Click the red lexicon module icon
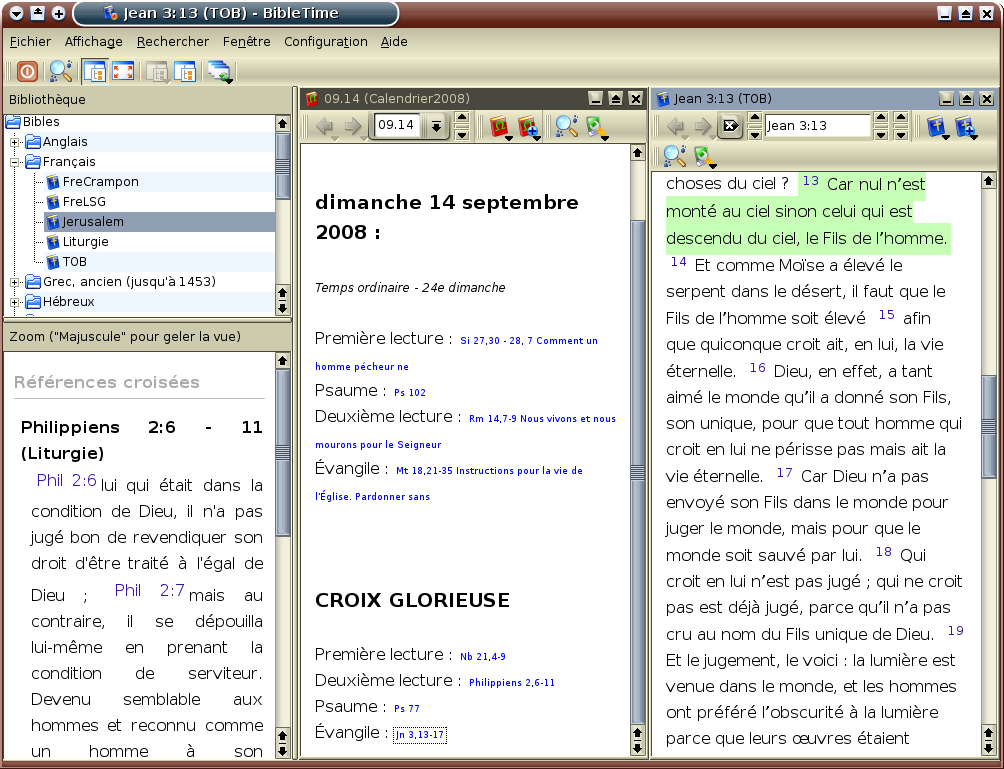Screen dimensions: 1004x769 [499, 126]
